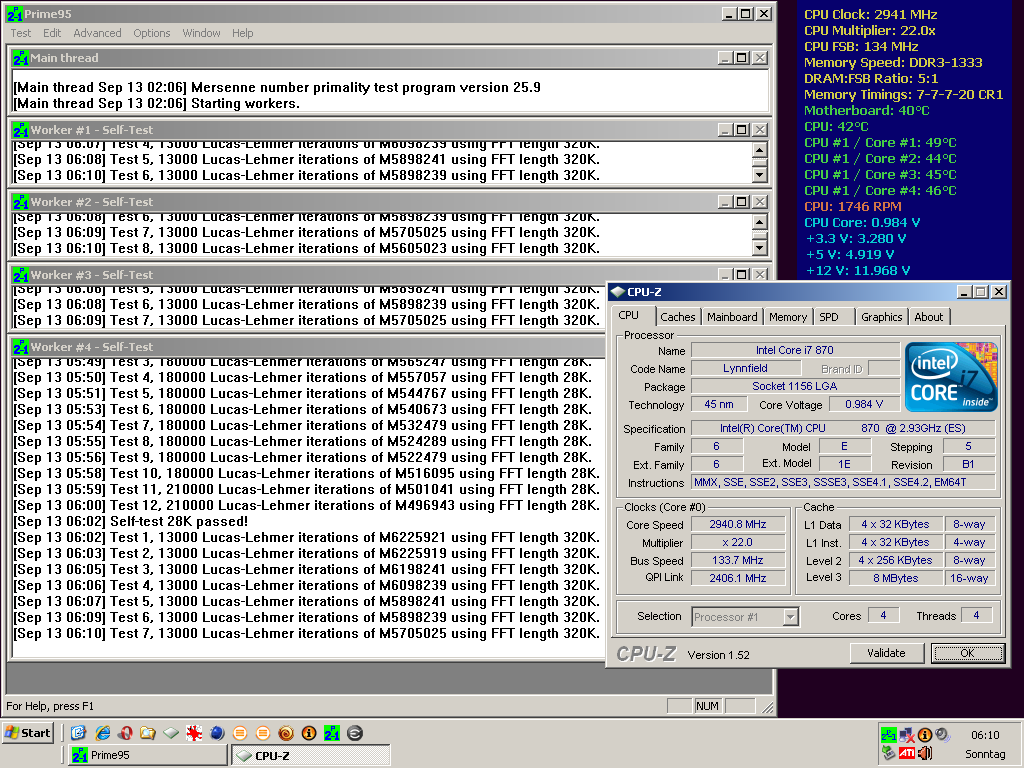Open the Options menu in Prime95
This screenshot has height=768, width=1024.
tap(152, 33)
